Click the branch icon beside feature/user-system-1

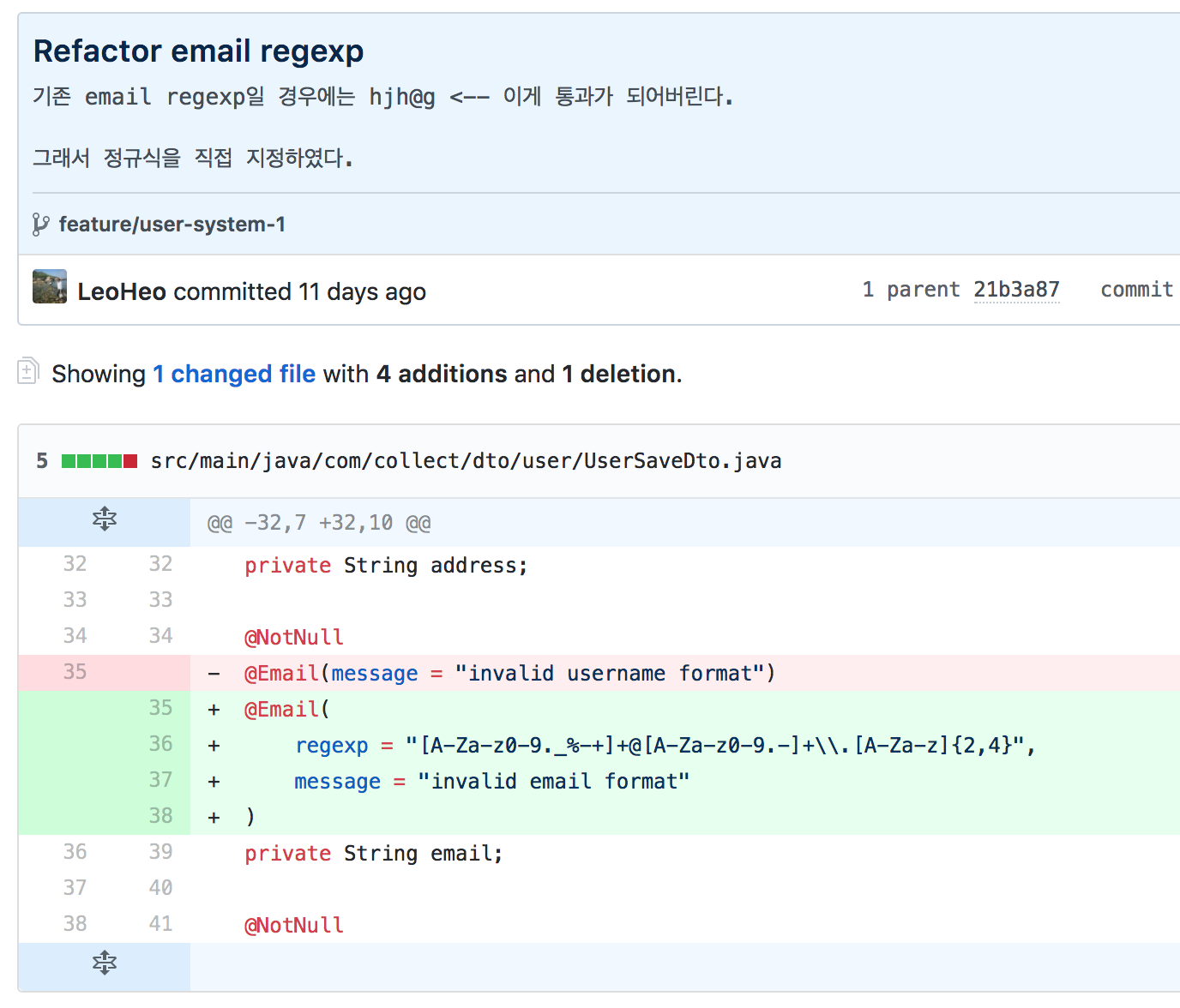40,224
